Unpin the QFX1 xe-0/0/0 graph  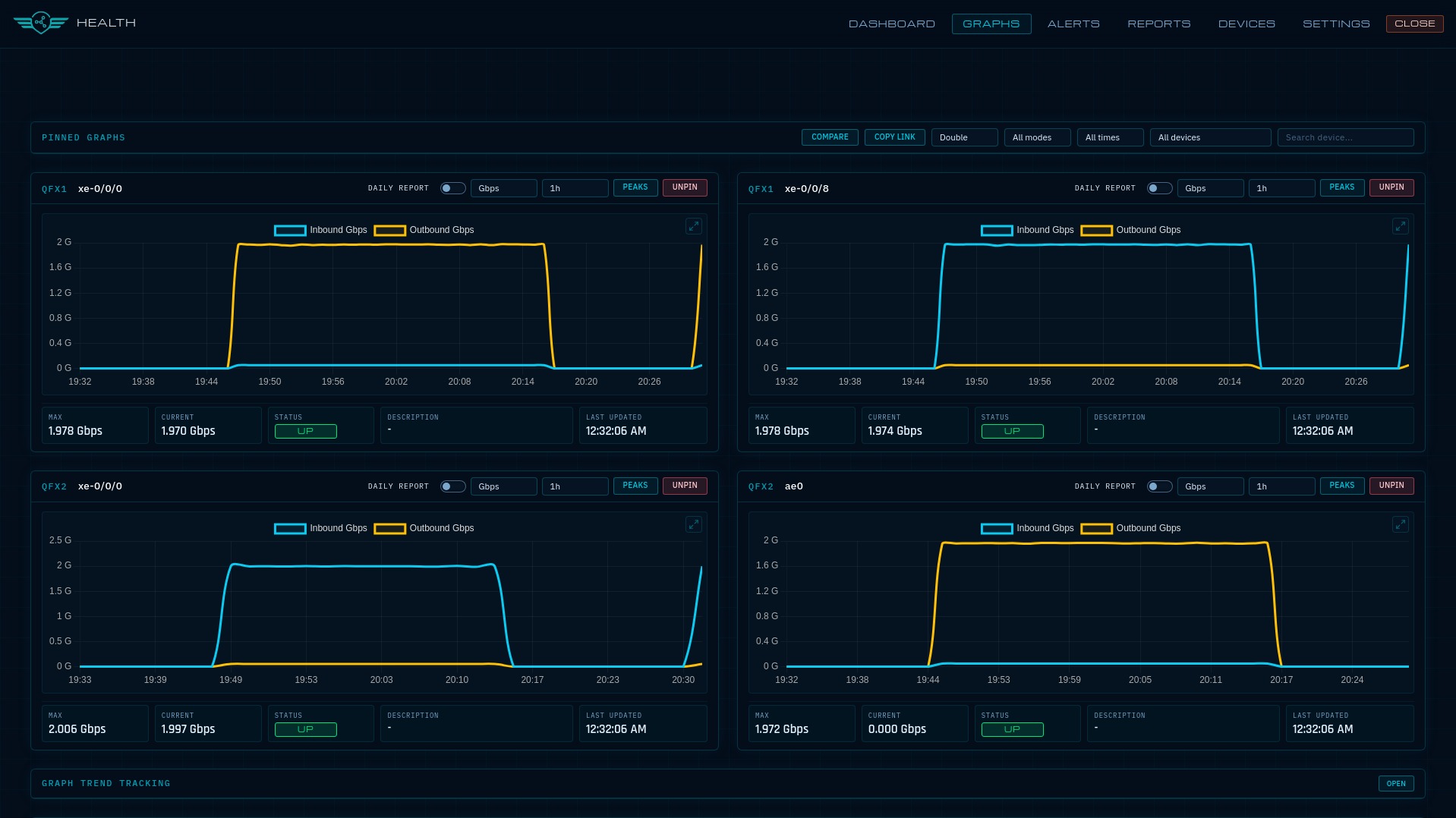685,187
